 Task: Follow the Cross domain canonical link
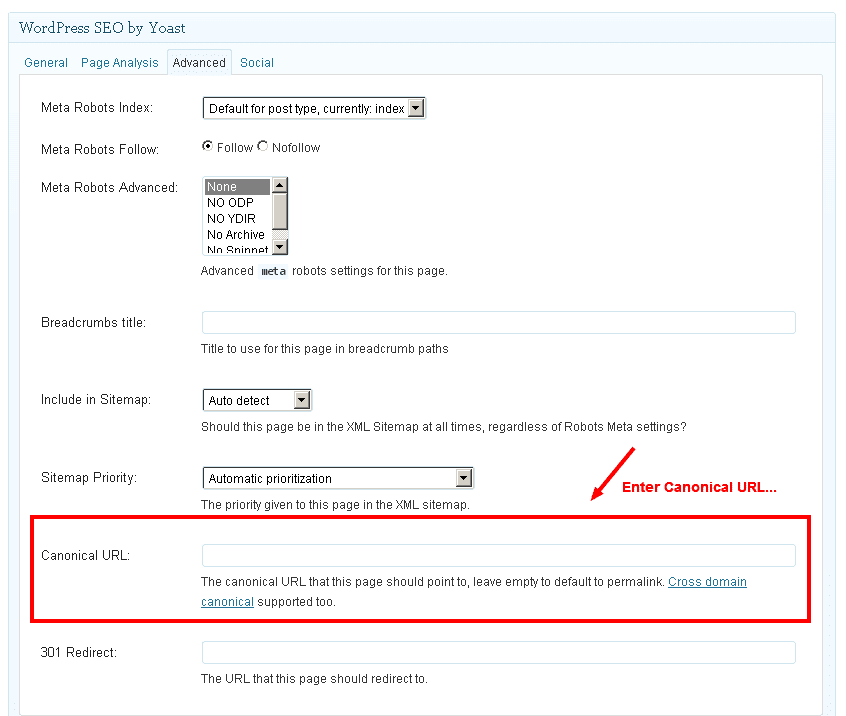[707, 582]
